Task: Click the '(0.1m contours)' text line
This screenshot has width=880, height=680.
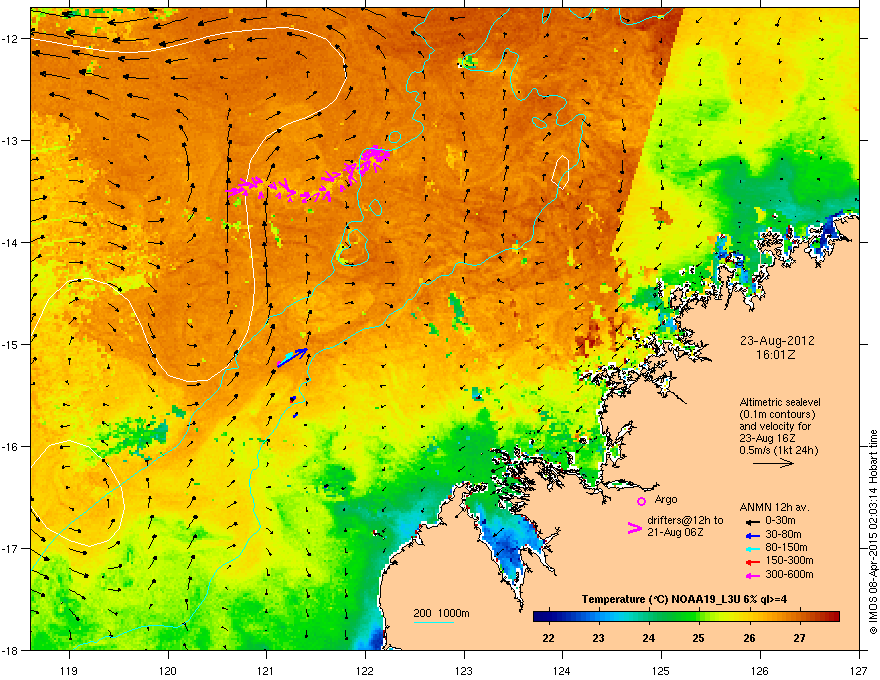Action: (777, 415)
